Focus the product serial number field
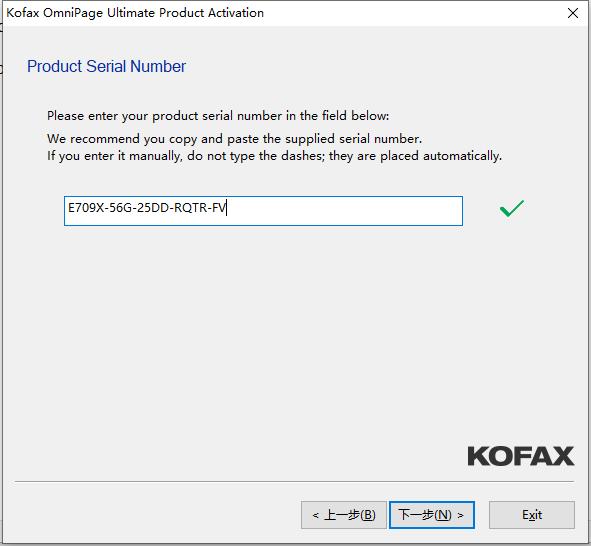 [x=263, y=211]
